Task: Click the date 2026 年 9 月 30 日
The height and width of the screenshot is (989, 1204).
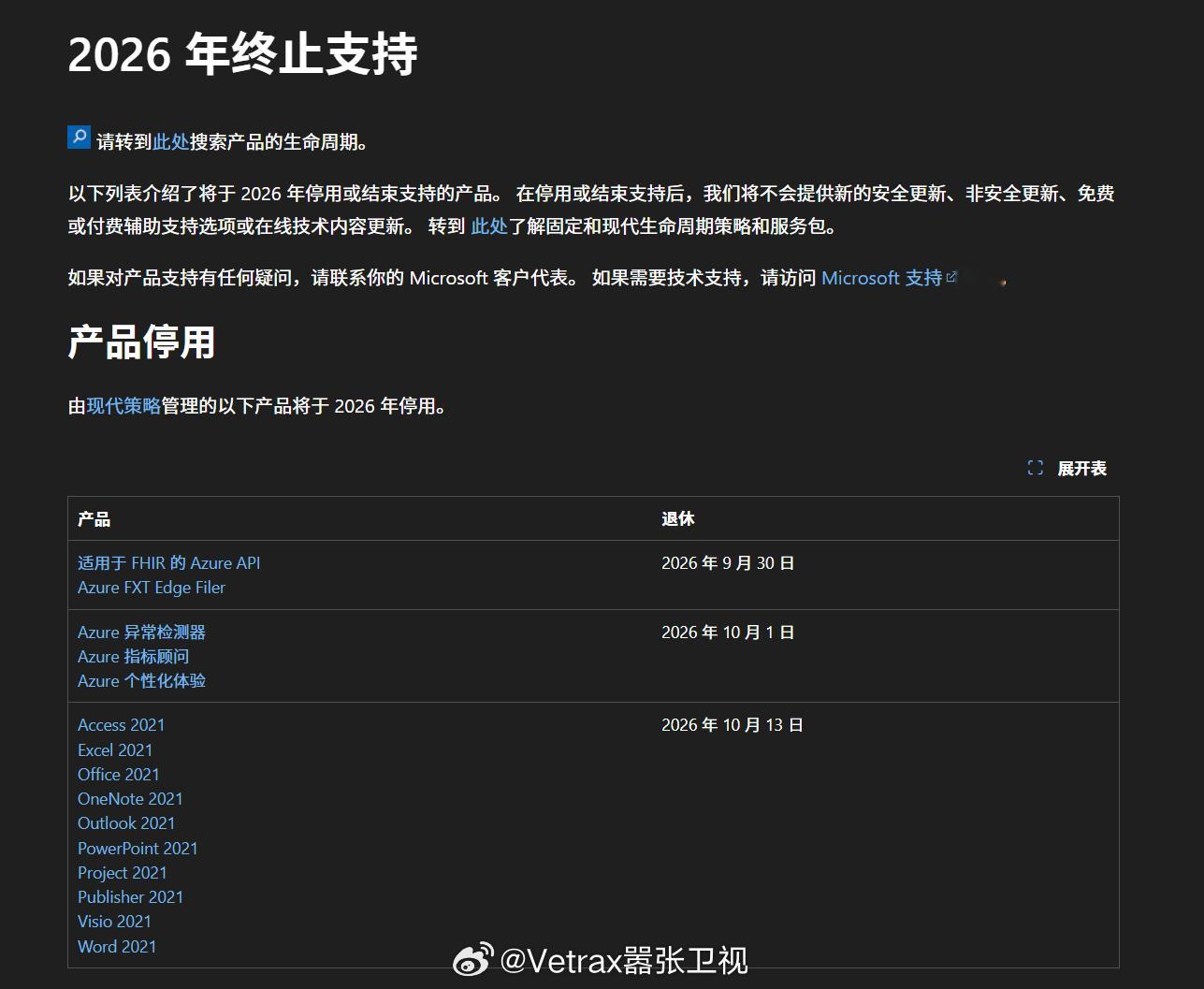Action: tap(728, 563)
